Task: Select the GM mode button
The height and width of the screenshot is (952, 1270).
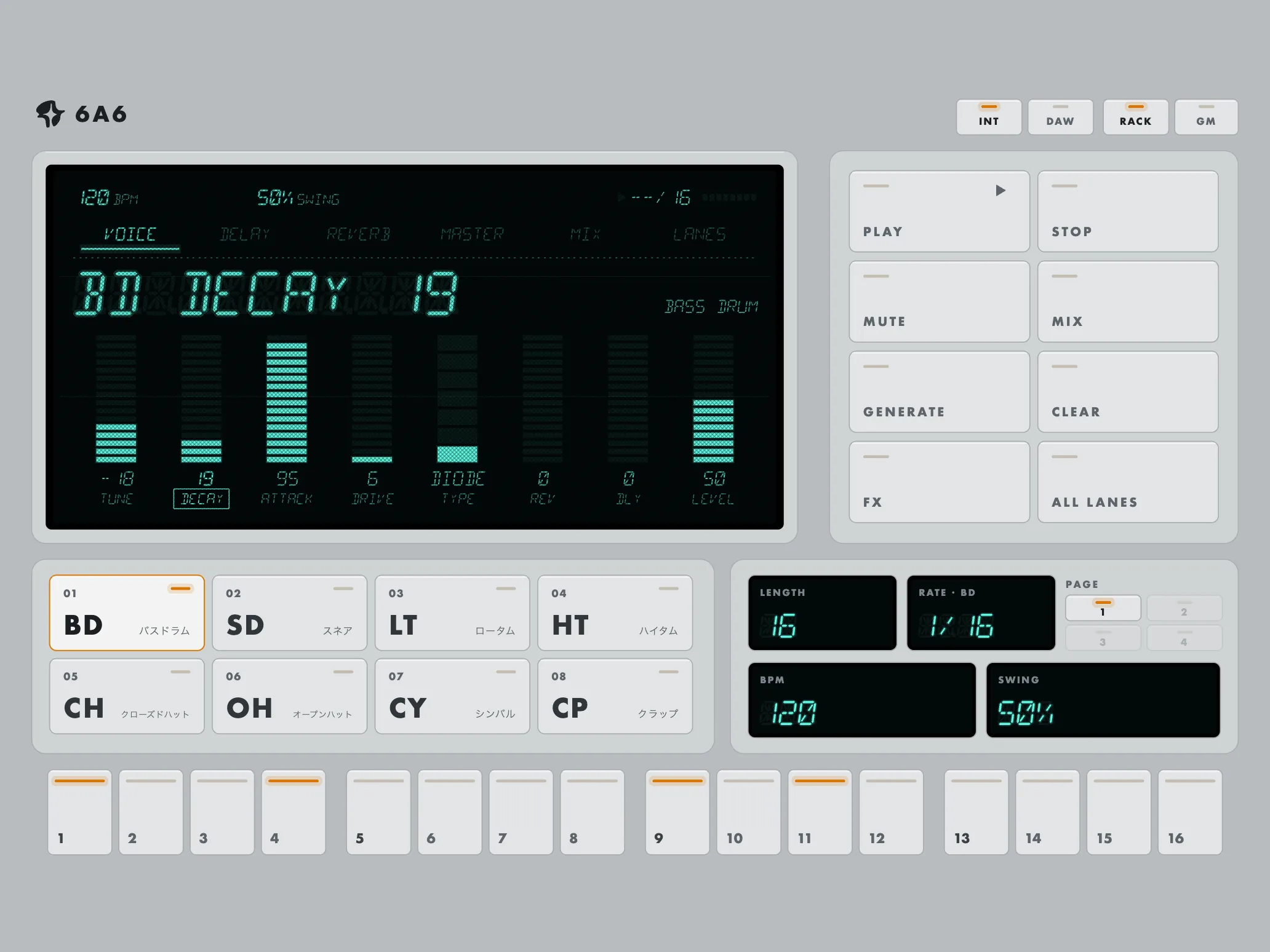Action: pos(1206,117)
